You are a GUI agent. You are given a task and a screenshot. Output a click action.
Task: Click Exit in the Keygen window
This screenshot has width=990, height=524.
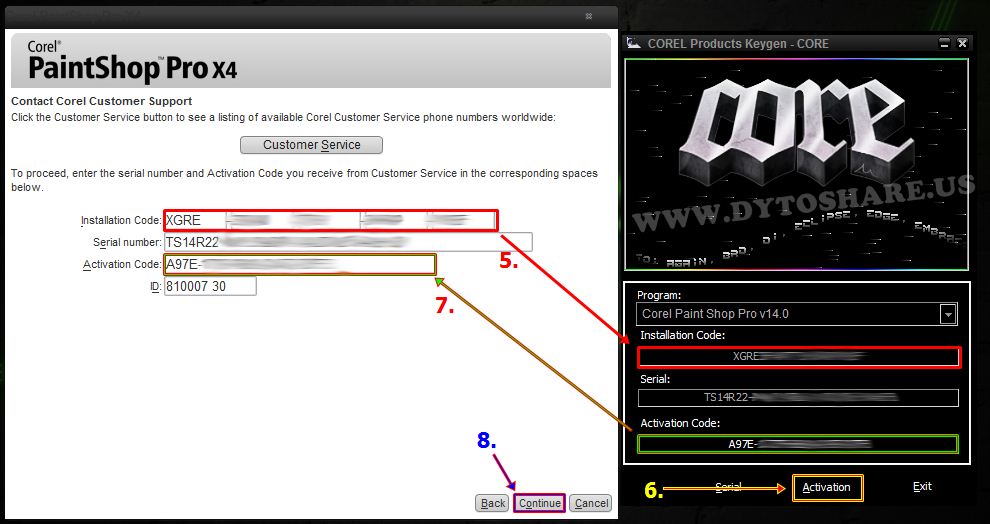pyautogui.click(x=922, y=486)
